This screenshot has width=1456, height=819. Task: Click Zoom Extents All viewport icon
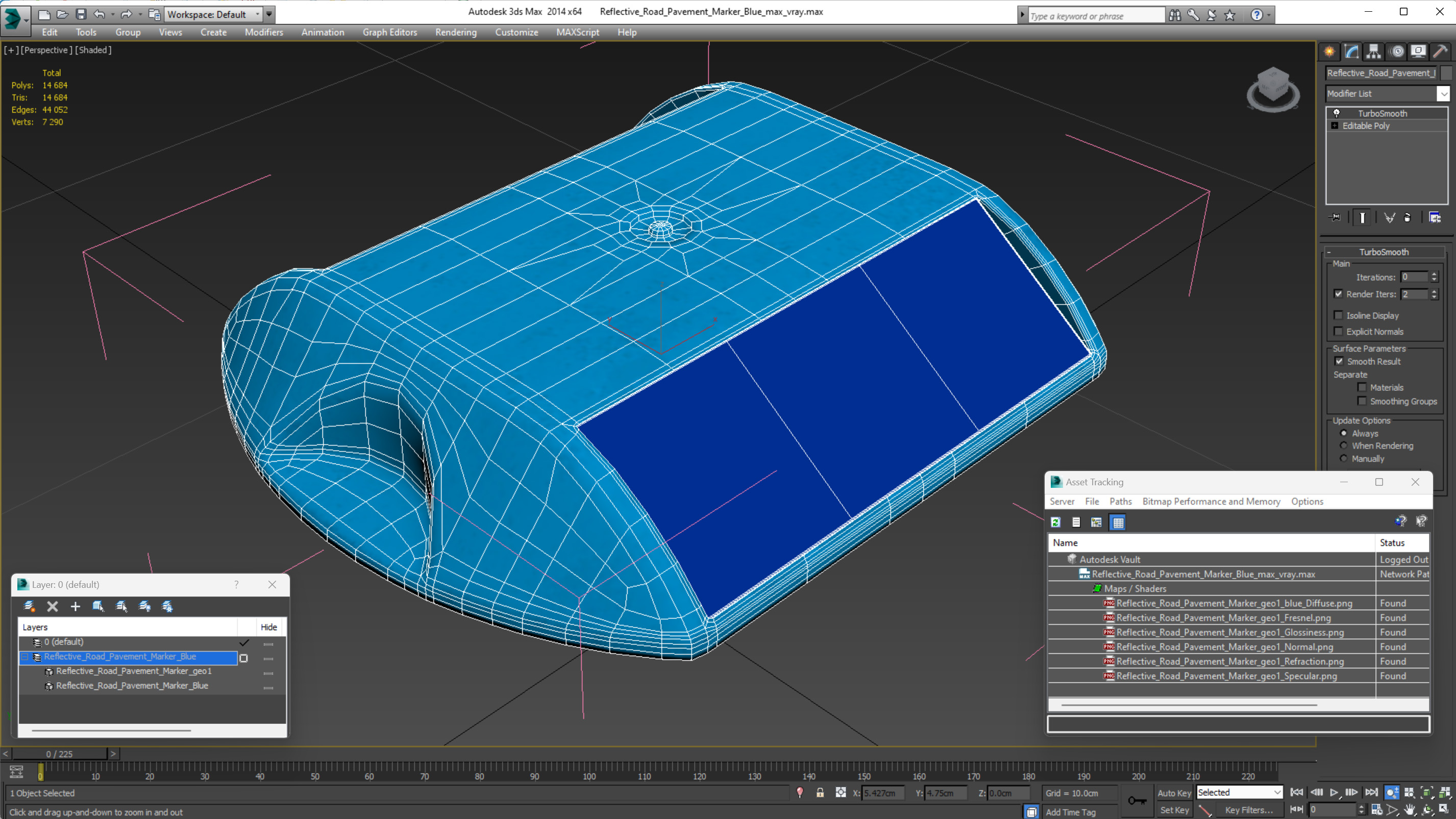(x=1444, y=792)
